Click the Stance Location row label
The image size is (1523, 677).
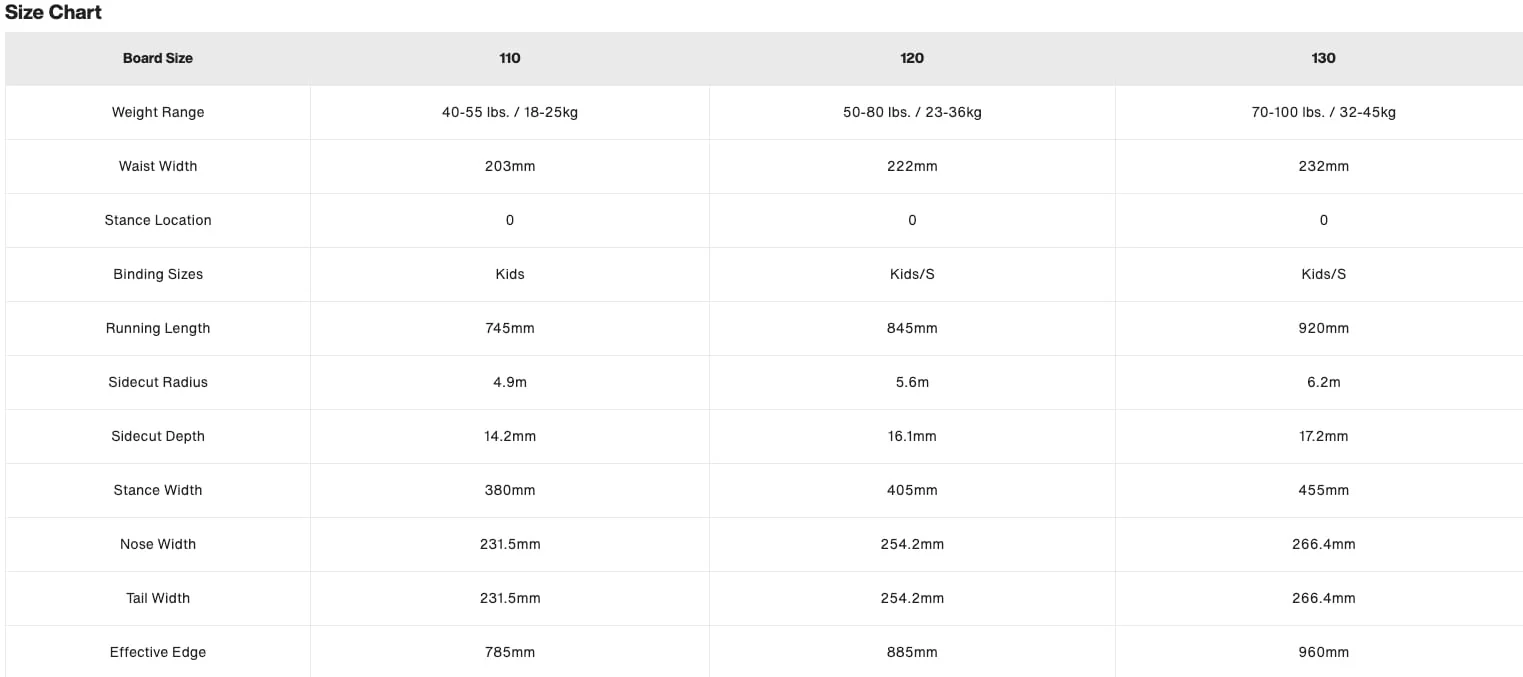158,220
